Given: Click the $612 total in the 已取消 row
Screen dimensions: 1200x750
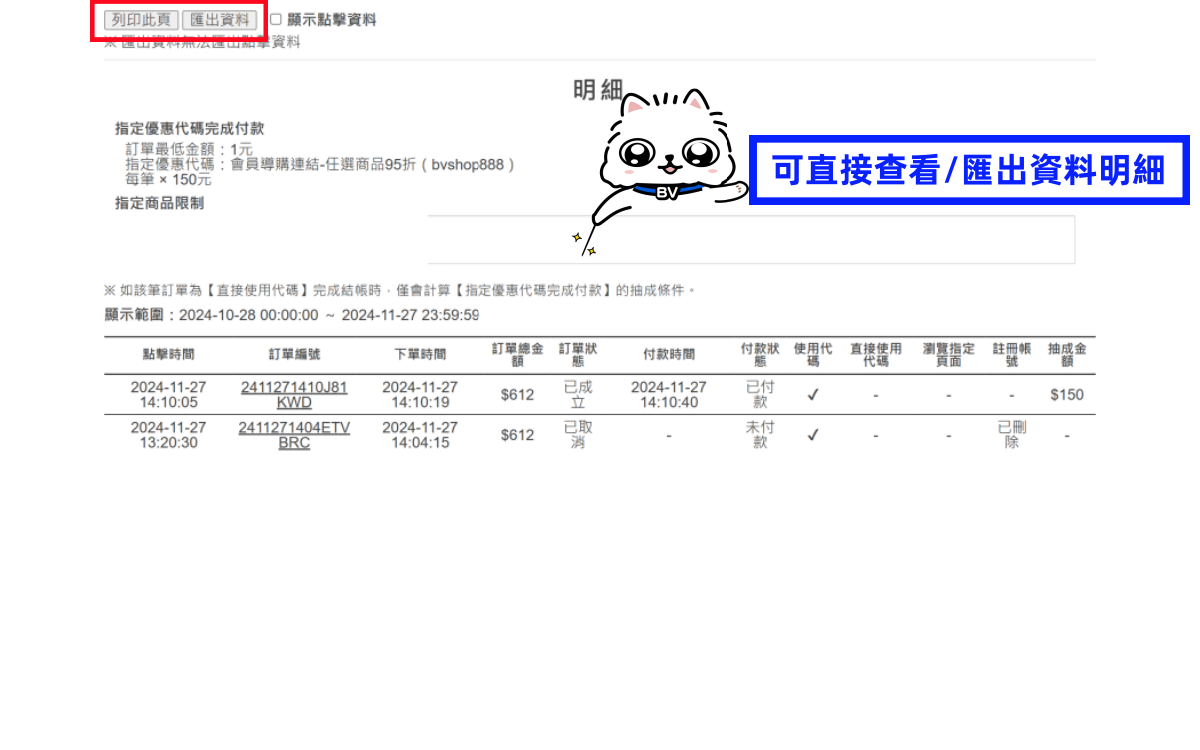Looking at the screenshot, I should click(x=517, y=435).
